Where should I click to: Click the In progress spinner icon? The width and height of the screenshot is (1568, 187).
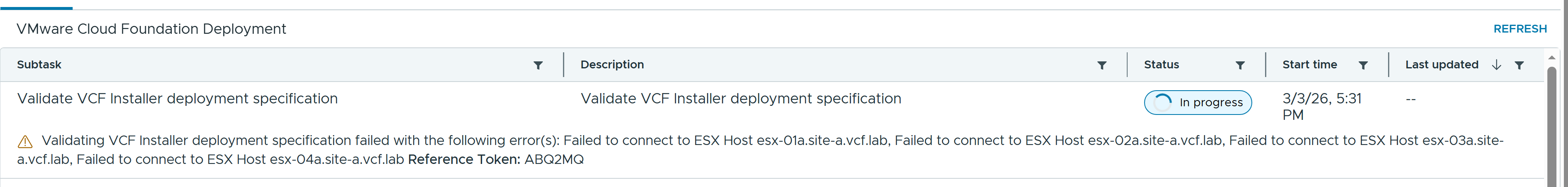(x=1162, y=103)
